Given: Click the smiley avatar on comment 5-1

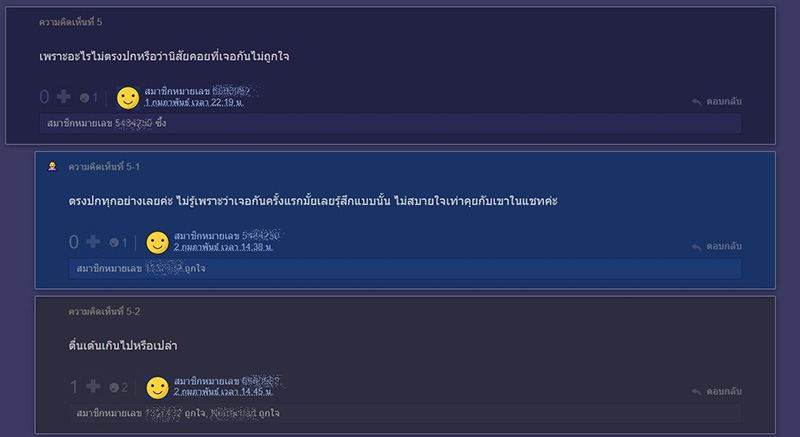Looking at the screenshot, I should click(x=157, y=242).
